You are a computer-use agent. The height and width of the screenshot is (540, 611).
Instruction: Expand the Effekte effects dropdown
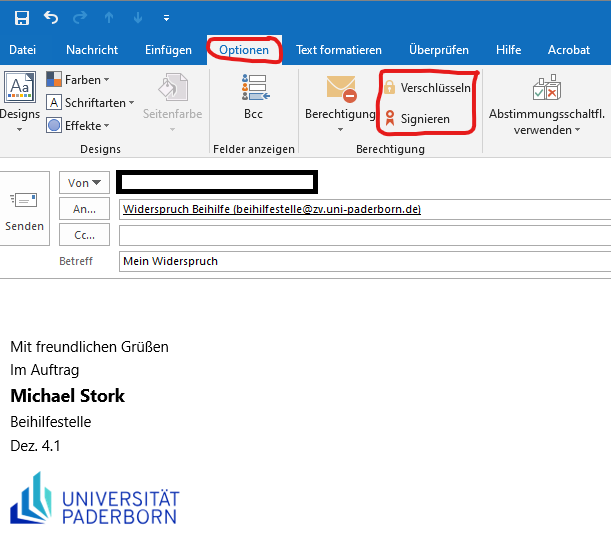click(78, 126)
